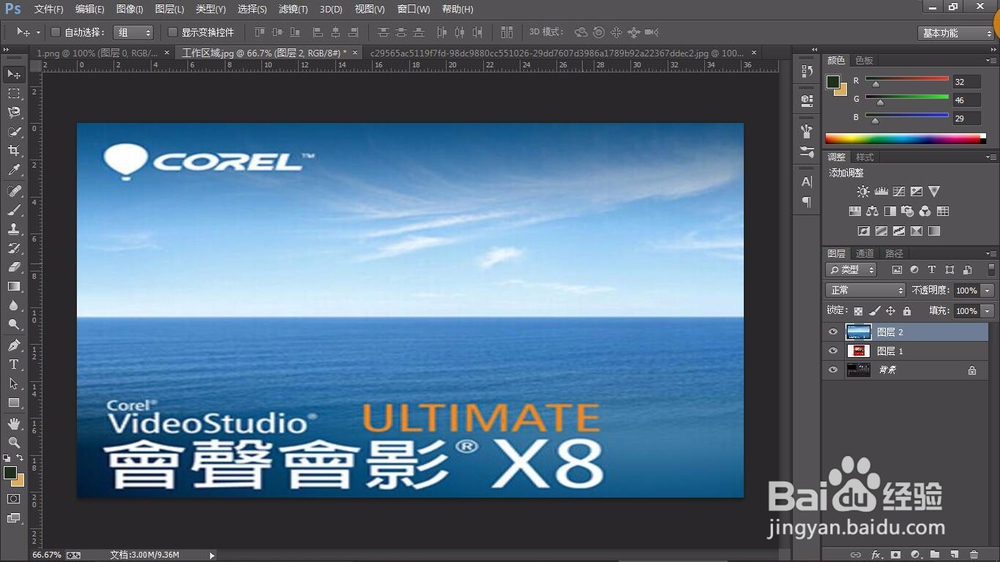Select the Blur tool

[13, 306]
